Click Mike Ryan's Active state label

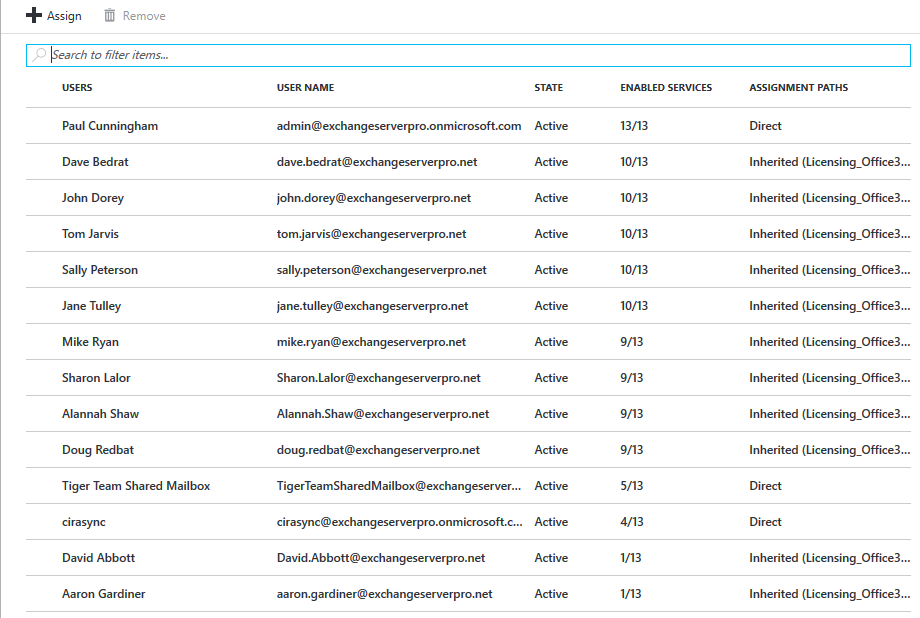(550, 341)
